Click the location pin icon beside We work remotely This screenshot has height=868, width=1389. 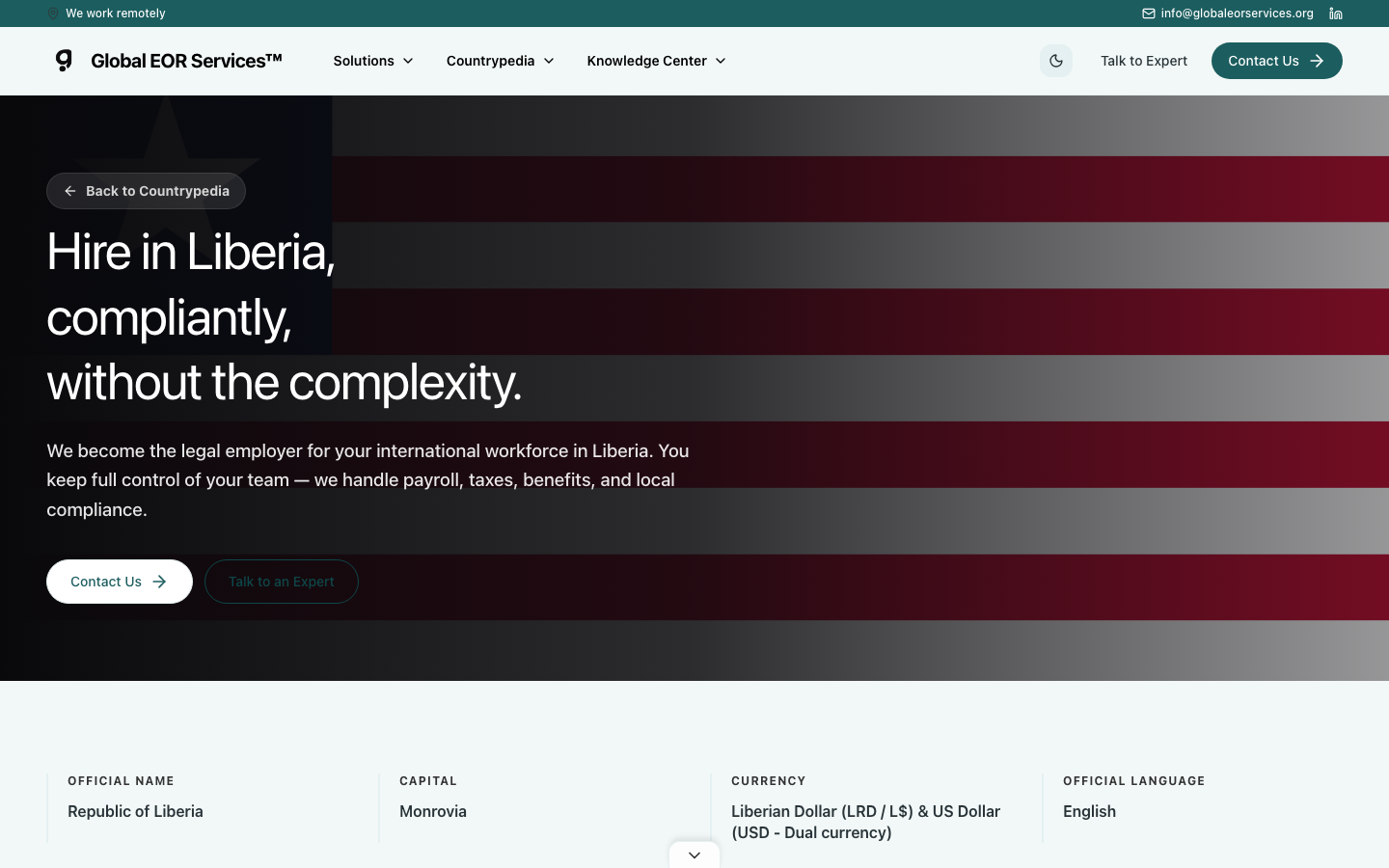[x=53, y=14]
